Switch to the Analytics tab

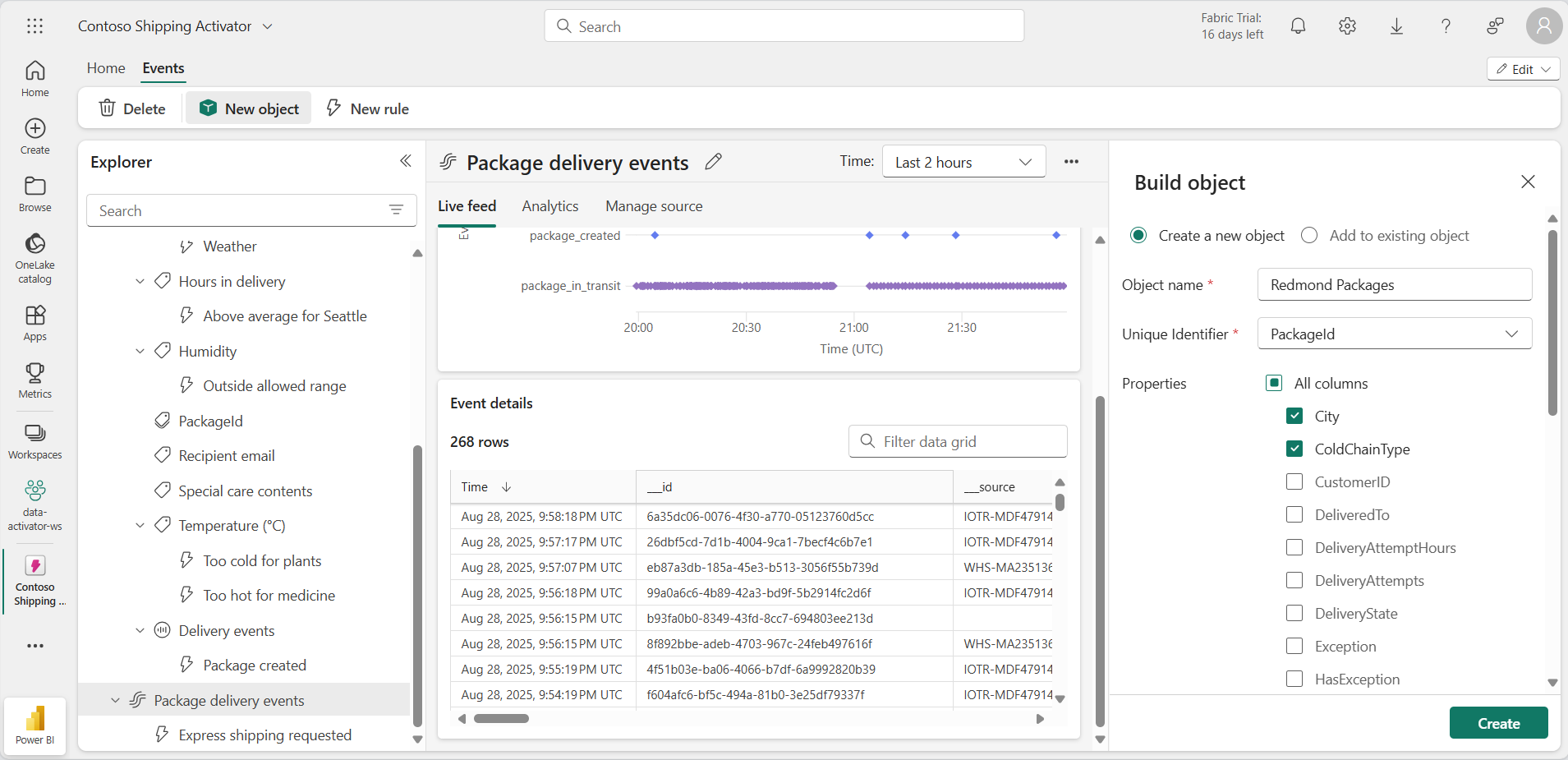[x=549, y=206]
